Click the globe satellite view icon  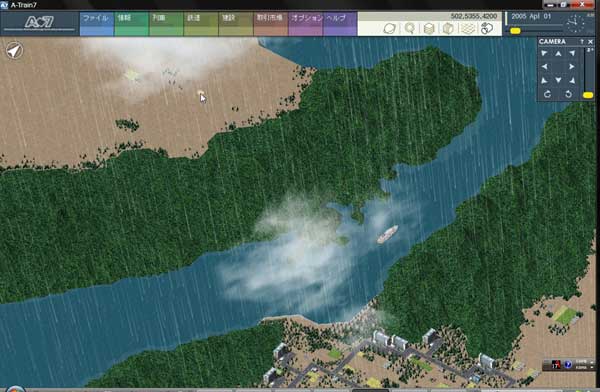[x=390, y=28]
